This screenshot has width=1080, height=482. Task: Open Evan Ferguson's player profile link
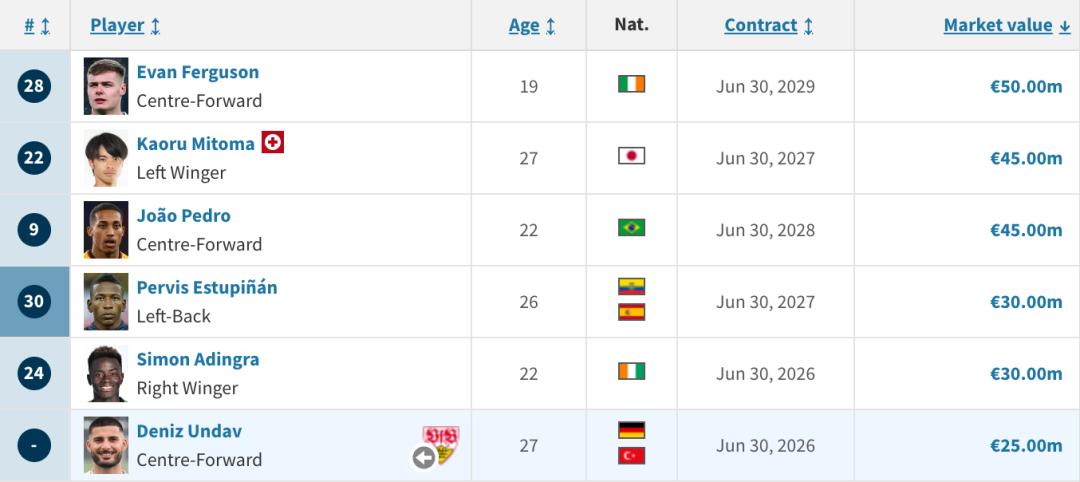click(197, 72)
